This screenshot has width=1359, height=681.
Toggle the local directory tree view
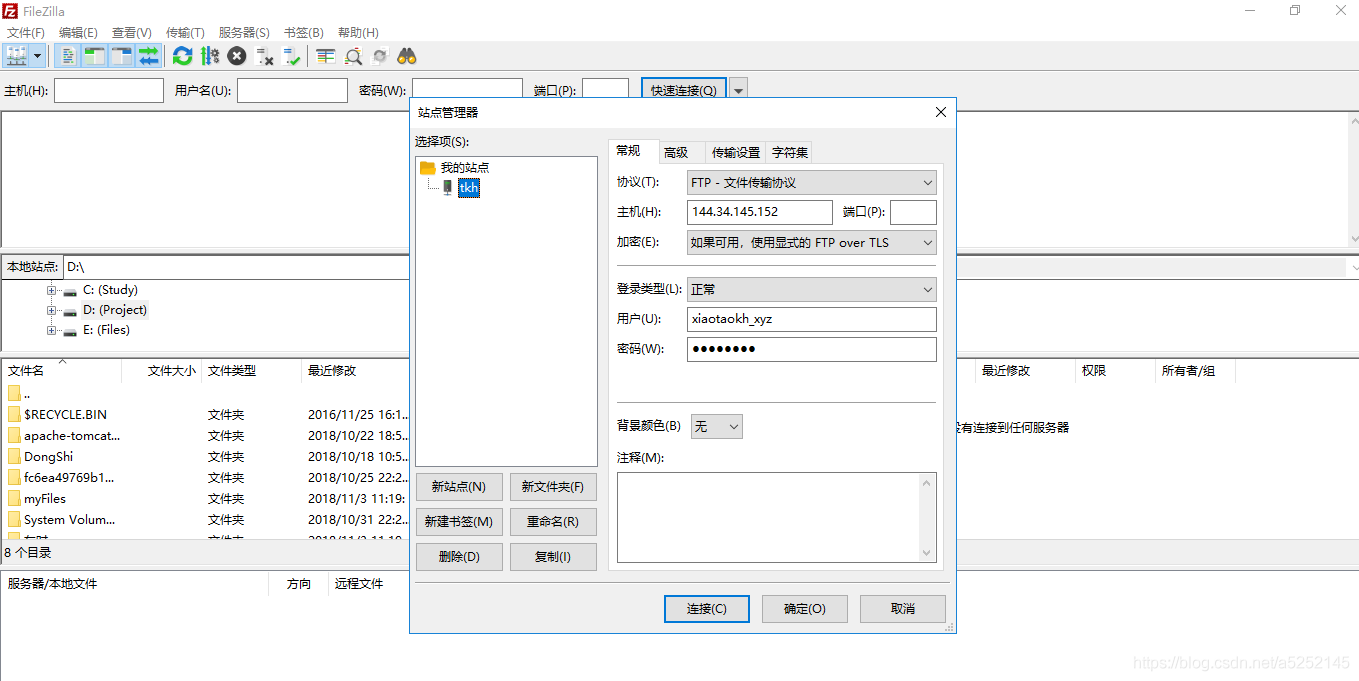(x=93, y=55)
